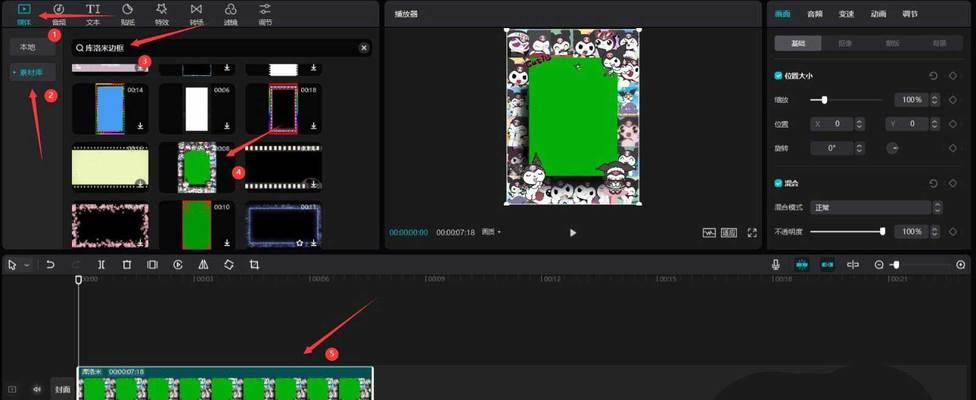This screenshot has width=976, height=400.
Task: Reset Blend settings
Action: pos(933,184)
